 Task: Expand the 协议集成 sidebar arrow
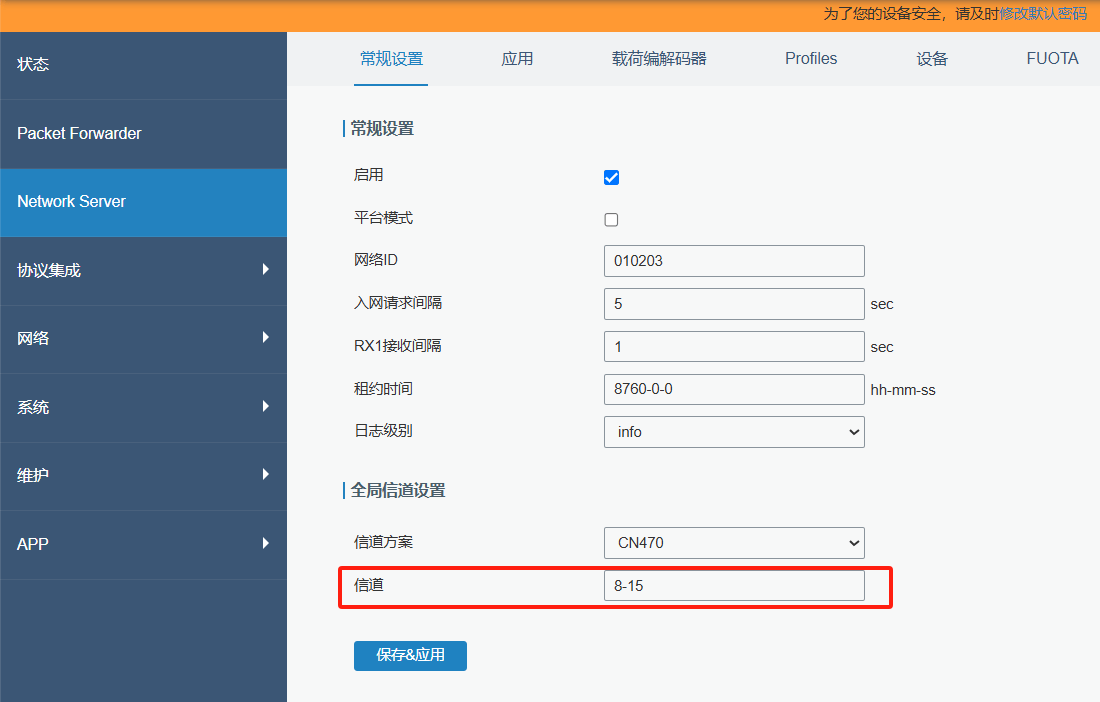tap(265, 269)
